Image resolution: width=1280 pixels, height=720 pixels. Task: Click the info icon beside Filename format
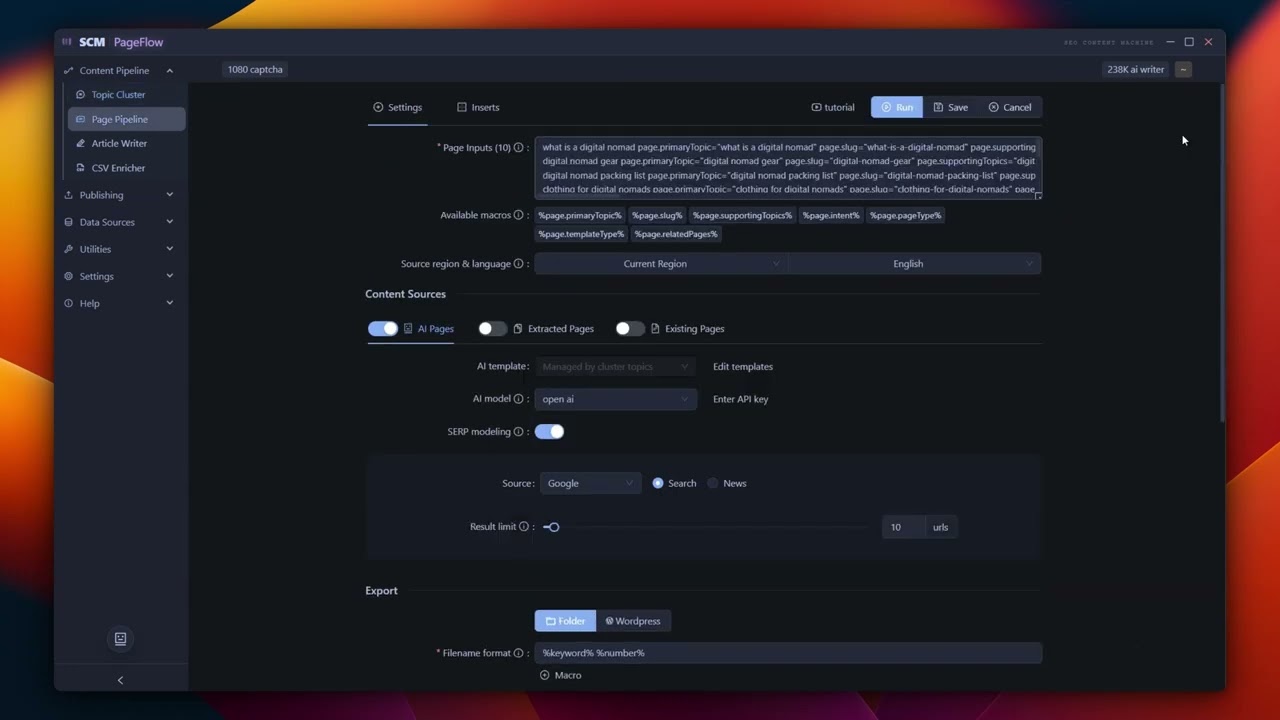(518, 653)
